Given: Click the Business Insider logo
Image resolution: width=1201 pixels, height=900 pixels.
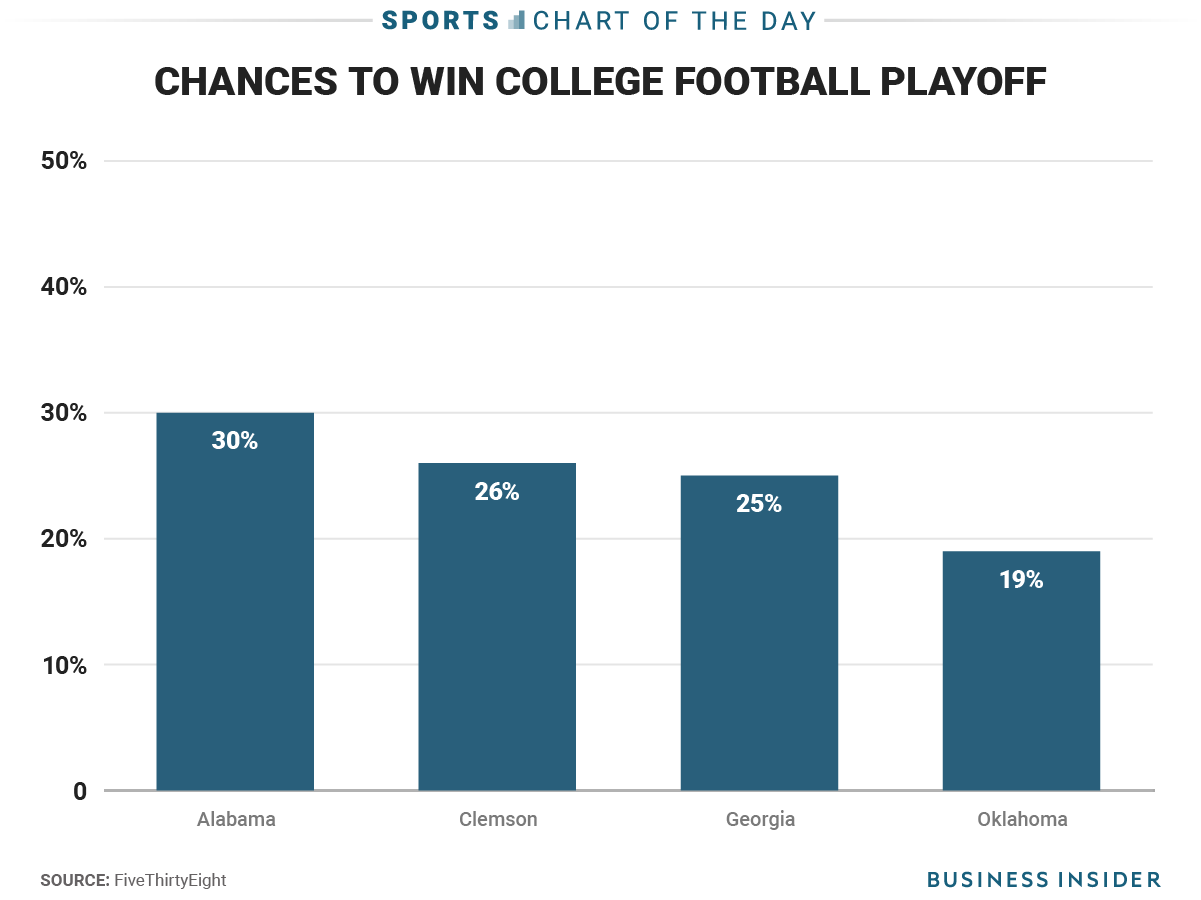Looking at the screenshot, I should [x=1043, y=880].
